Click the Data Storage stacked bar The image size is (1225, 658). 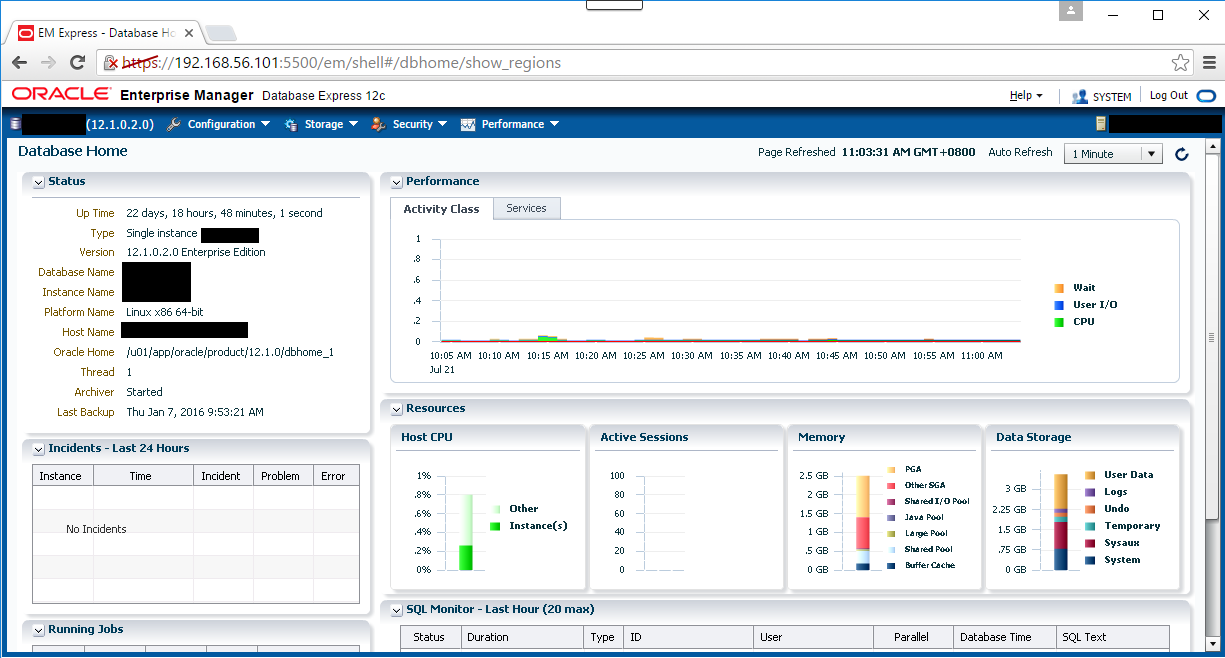[1061, 522]
